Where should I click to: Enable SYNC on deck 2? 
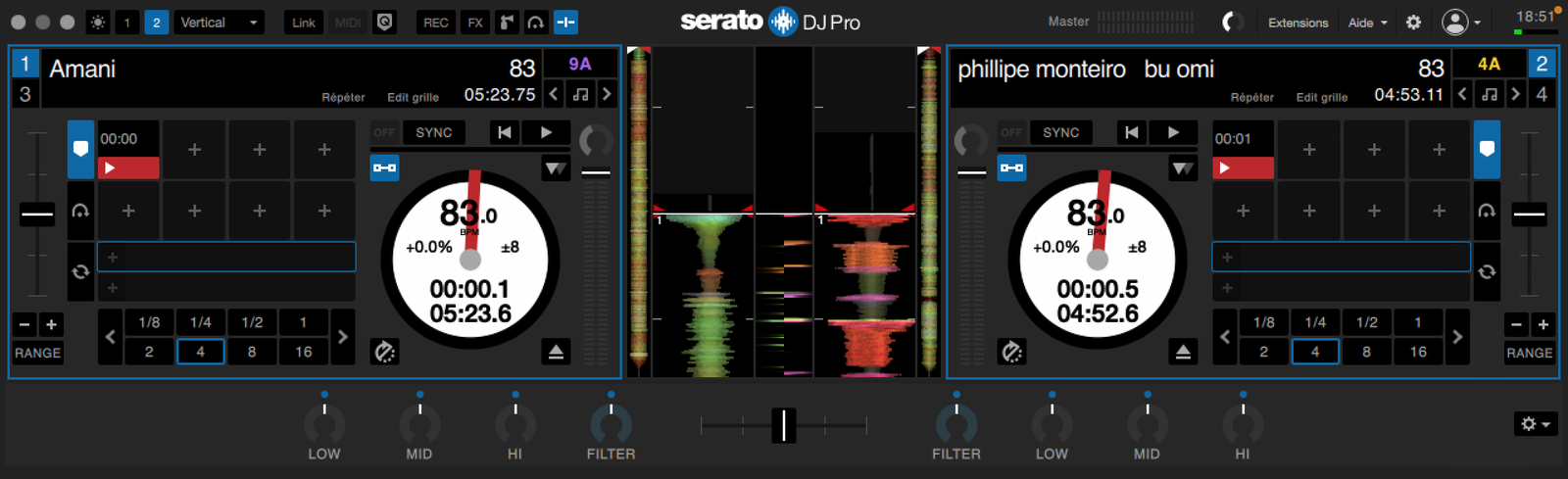coord(1061,132)
